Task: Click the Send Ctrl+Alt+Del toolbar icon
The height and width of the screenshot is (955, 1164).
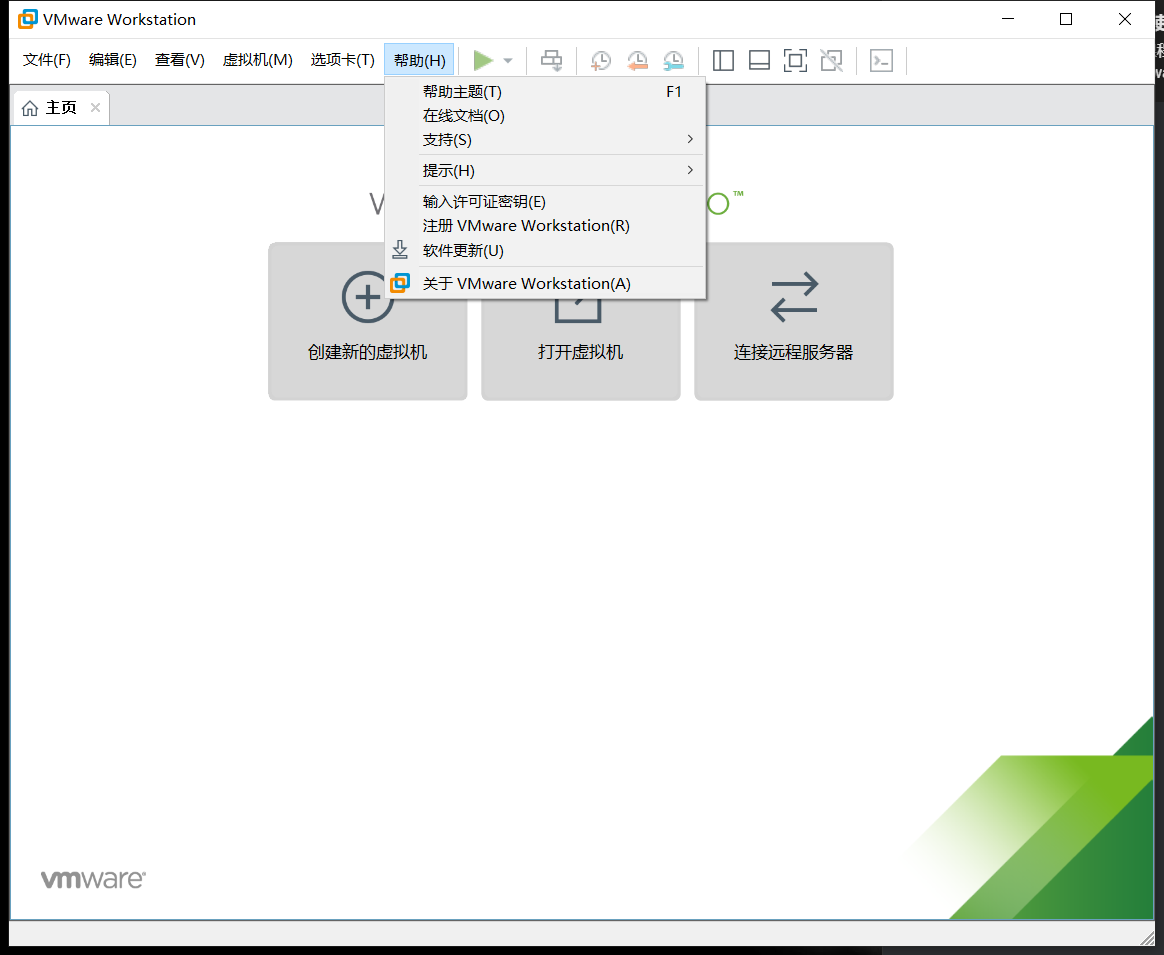Action: [x=551, y=60]
